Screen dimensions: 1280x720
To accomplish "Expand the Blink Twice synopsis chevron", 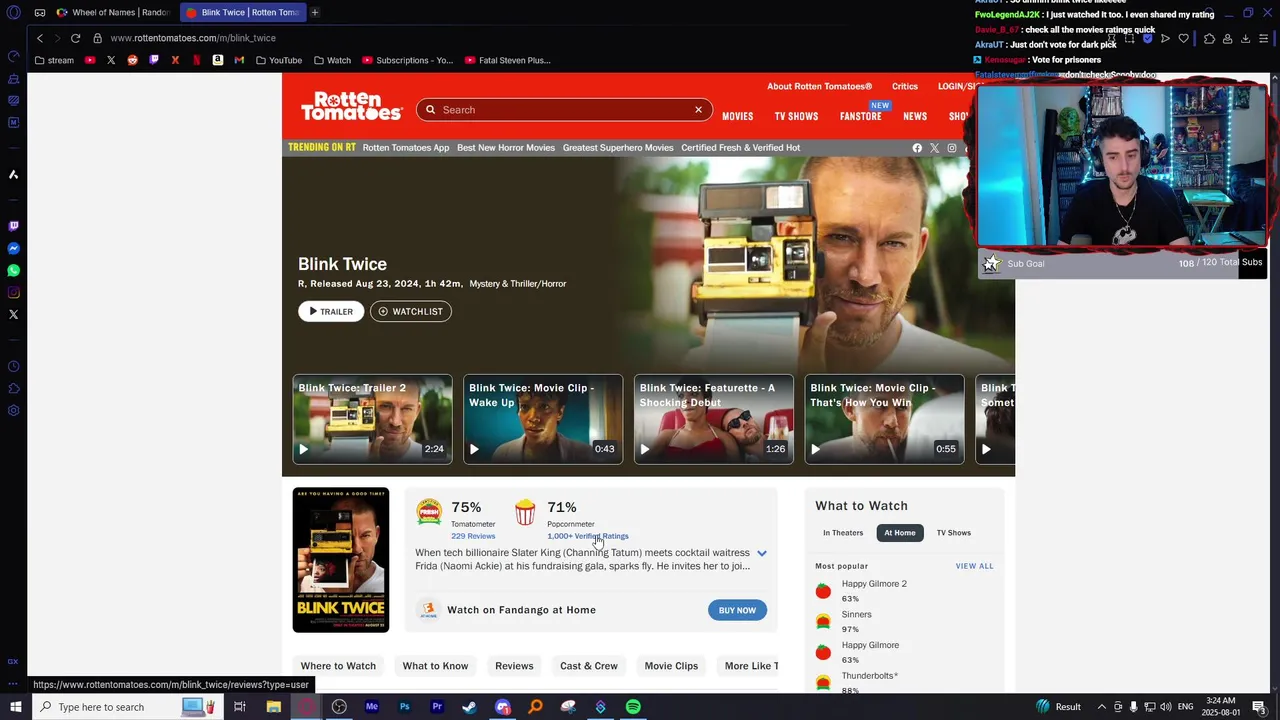I will click(x=762, y=553).
